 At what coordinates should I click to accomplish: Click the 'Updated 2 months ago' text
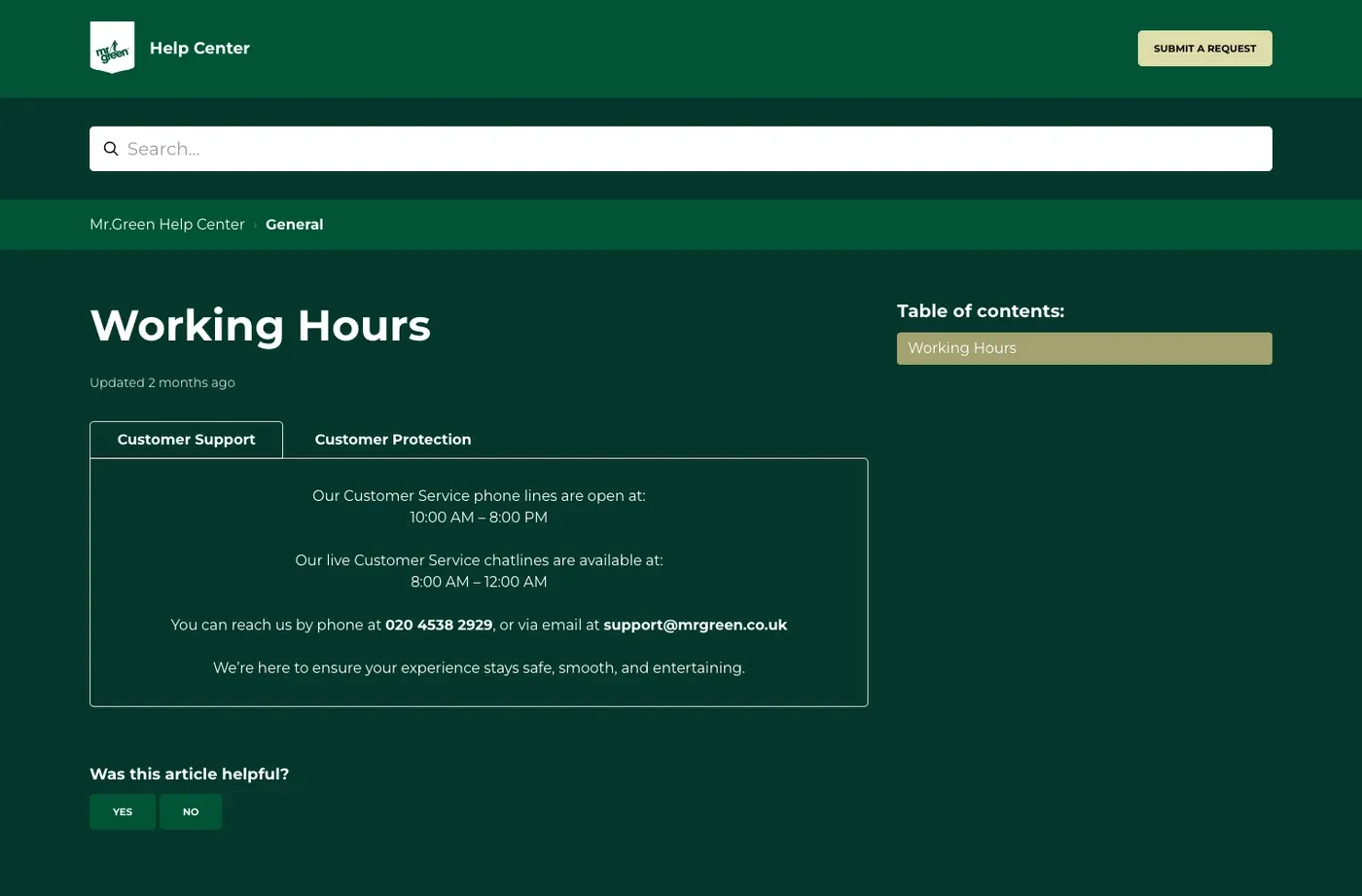[162, 382]
